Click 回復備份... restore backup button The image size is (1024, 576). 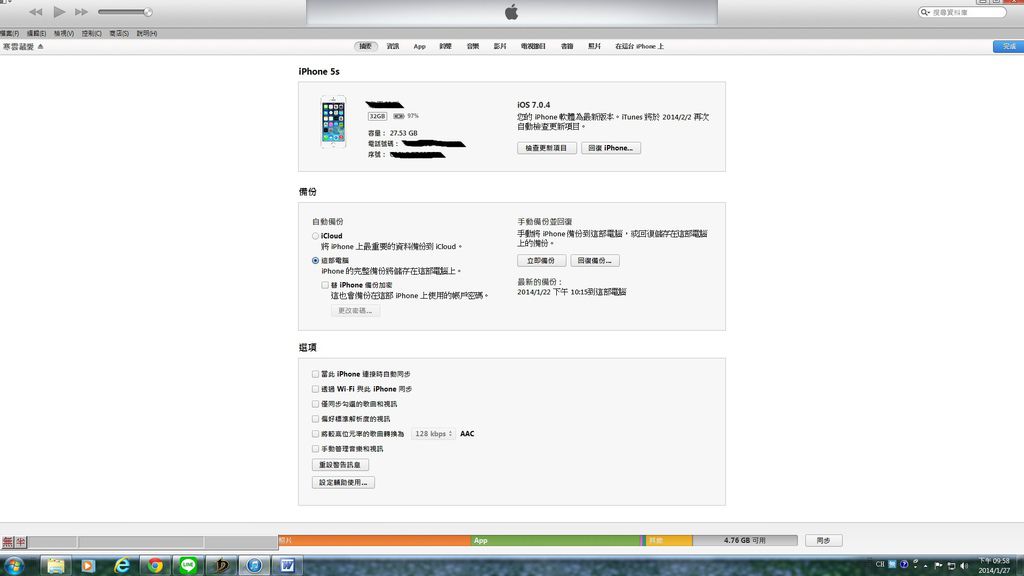[594, 261]
